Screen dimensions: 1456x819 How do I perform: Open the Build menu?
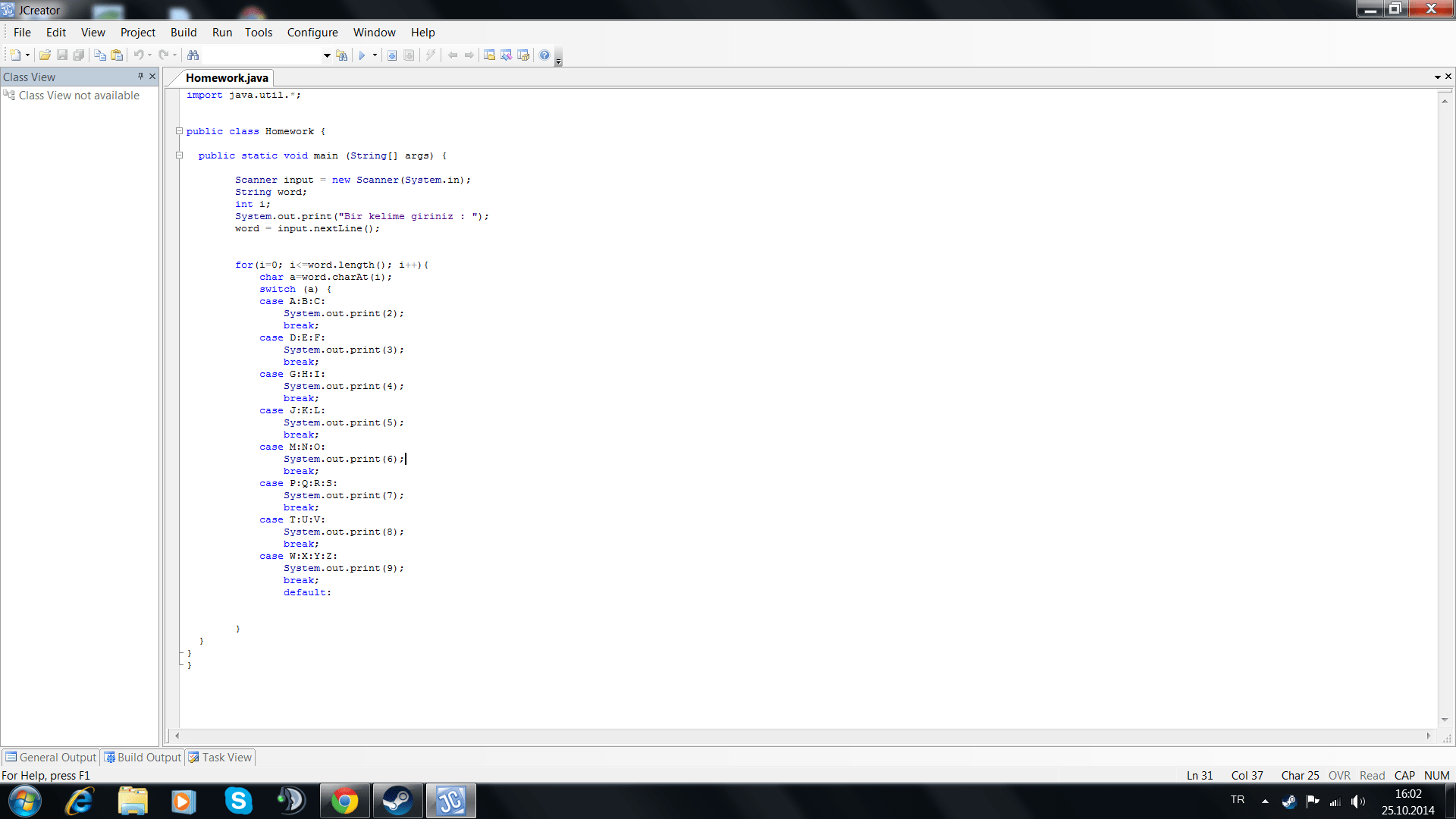[x=183, y=32]
